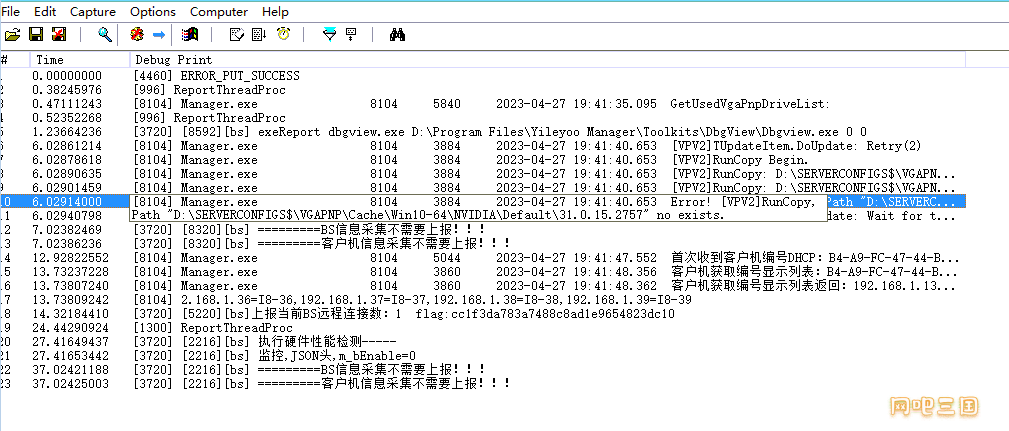
Task: Select the 执行硬件性能检测 log row
Action: 483,342
